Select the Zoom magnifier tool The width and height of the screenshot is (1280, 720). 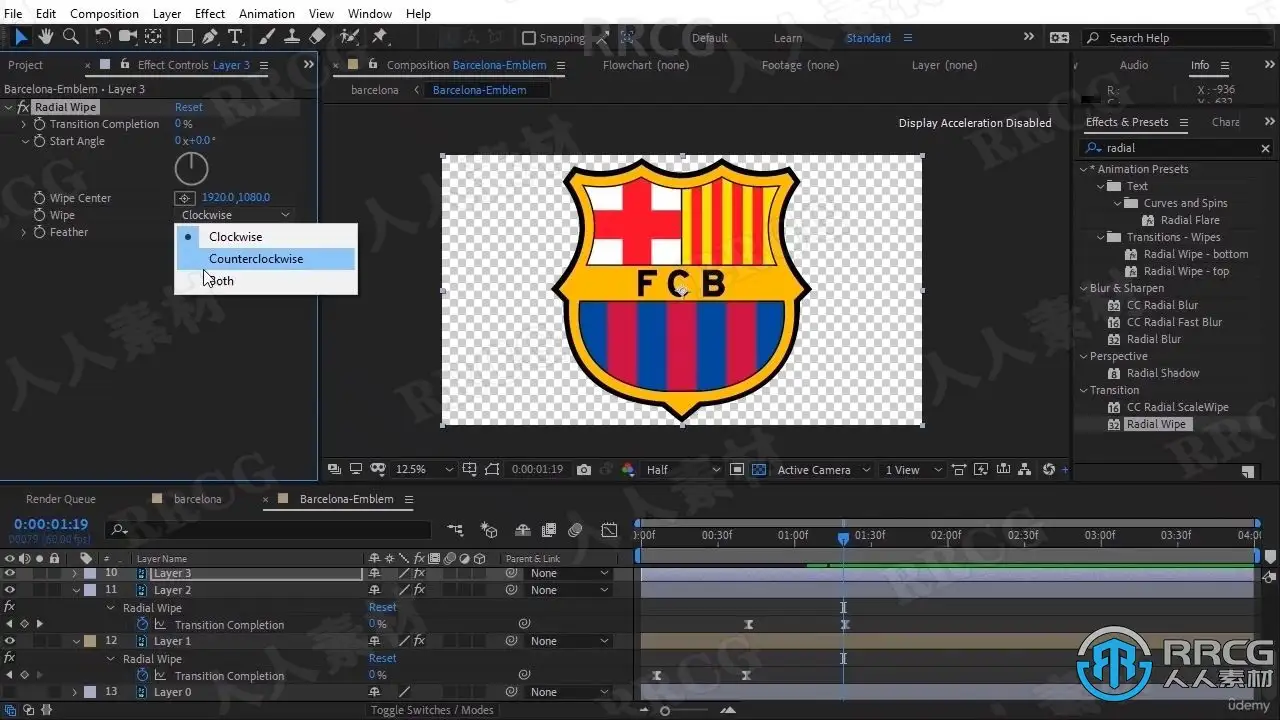point(71,37)
